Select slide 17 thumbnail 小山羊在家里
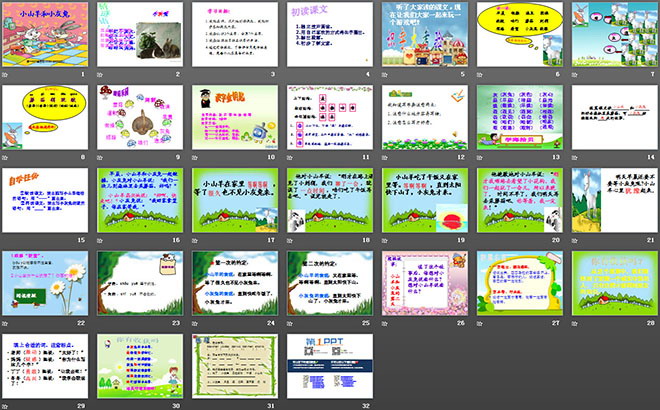 point(235,200)
